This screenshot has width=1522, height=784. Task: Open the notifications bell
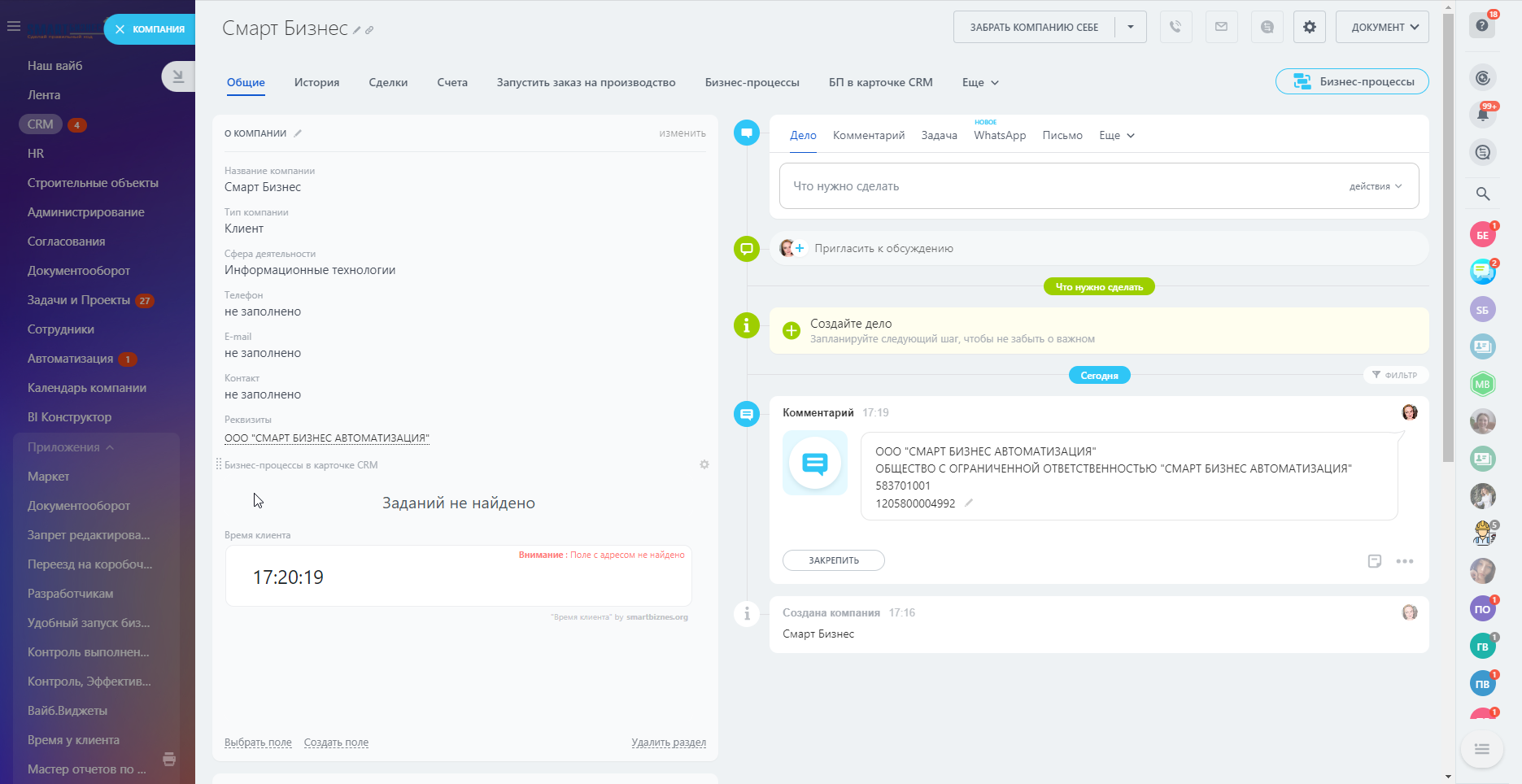tap(1483, 115)
